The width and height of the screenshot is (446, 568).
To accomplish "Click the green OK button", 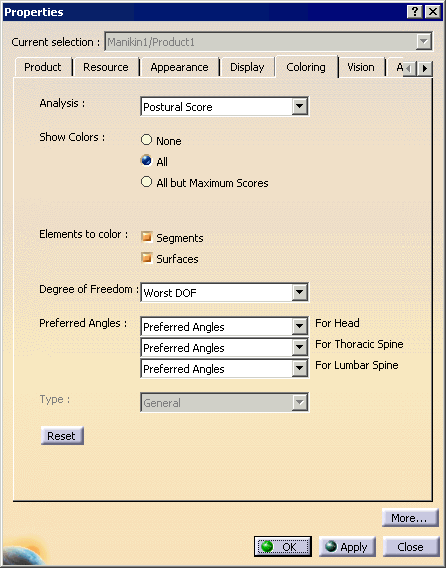I will (x=283, y=546).
